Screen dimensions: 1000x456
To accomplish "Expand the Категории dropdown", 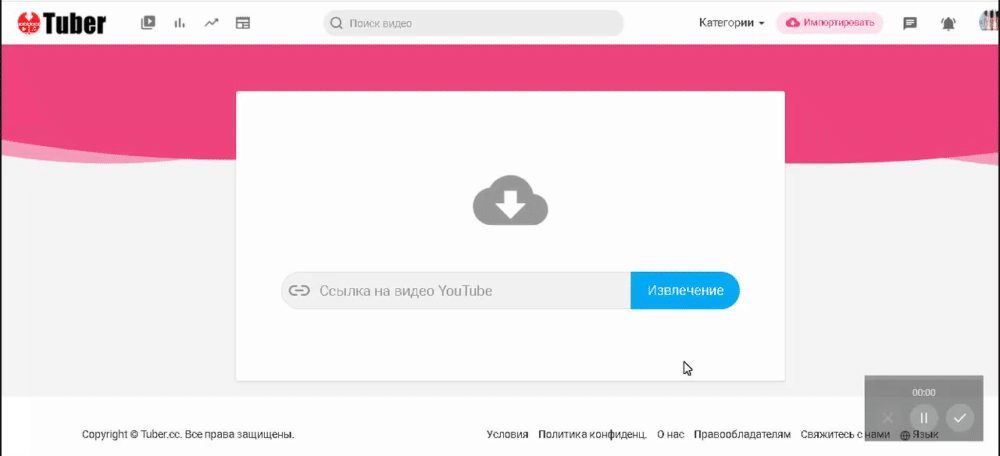I will pos(732,23).
